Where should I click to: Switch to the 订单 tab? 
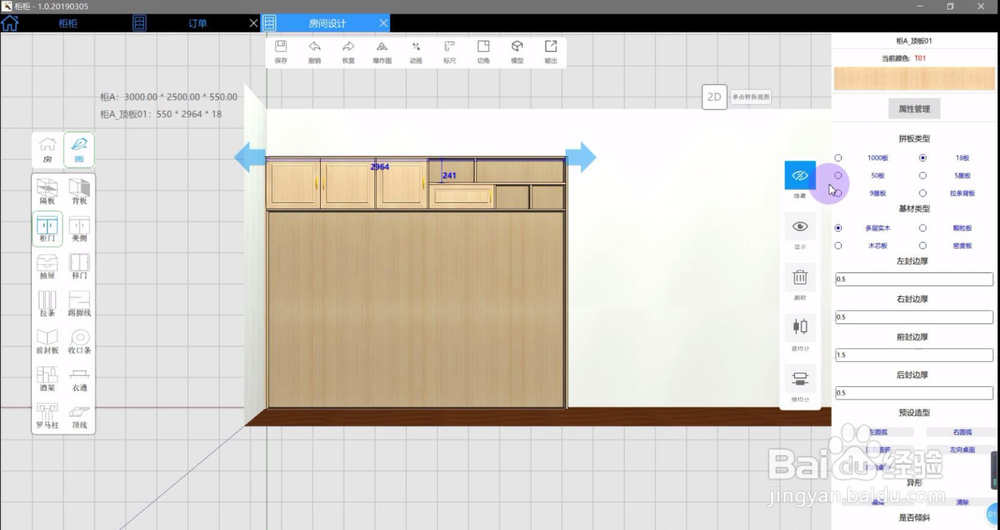pyautogui.click(x=198, y=24)
